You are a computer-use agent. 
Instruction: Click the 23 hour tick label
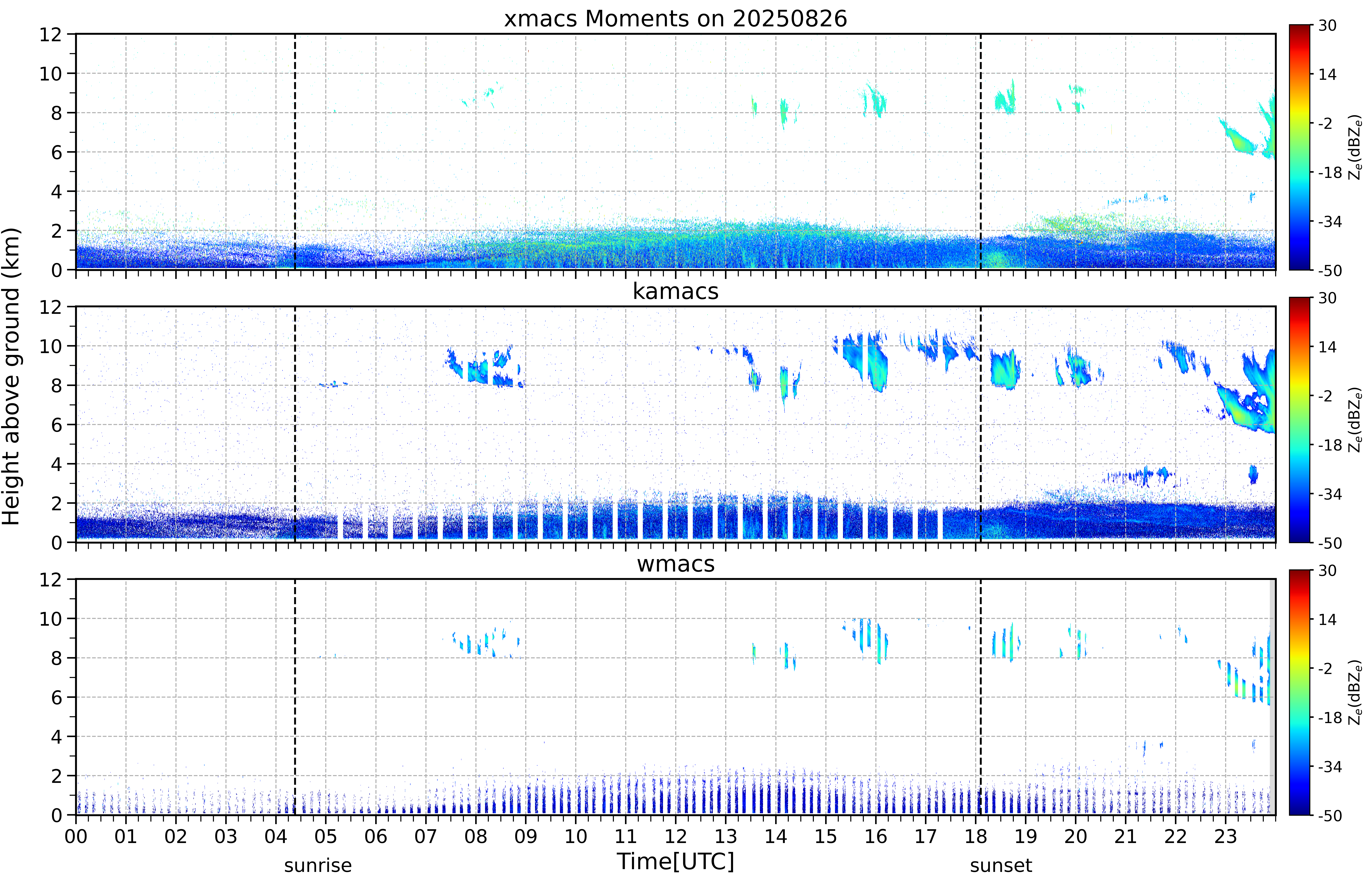point(1225,836)
